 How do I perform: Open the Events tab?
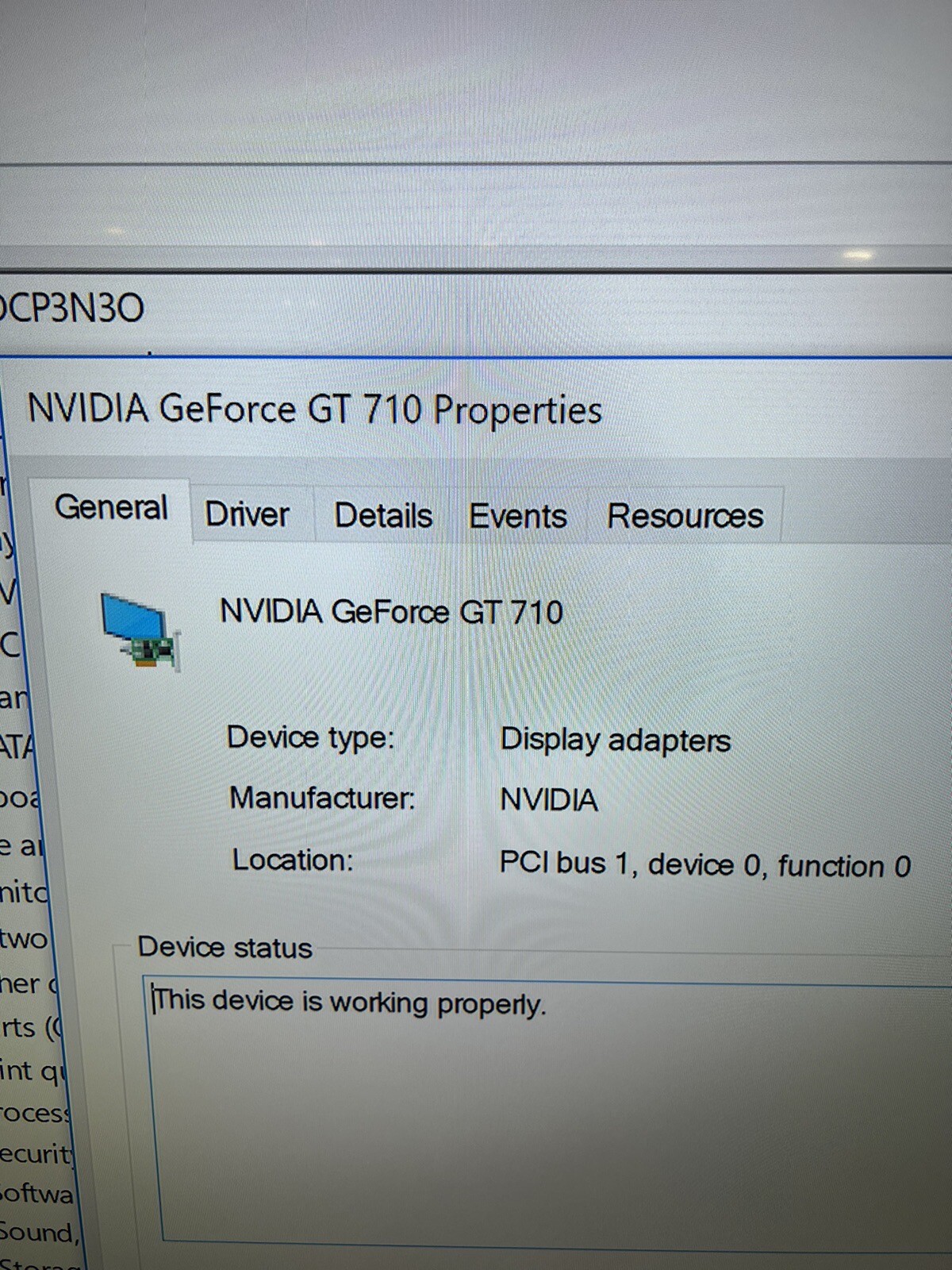coord(517,516)
